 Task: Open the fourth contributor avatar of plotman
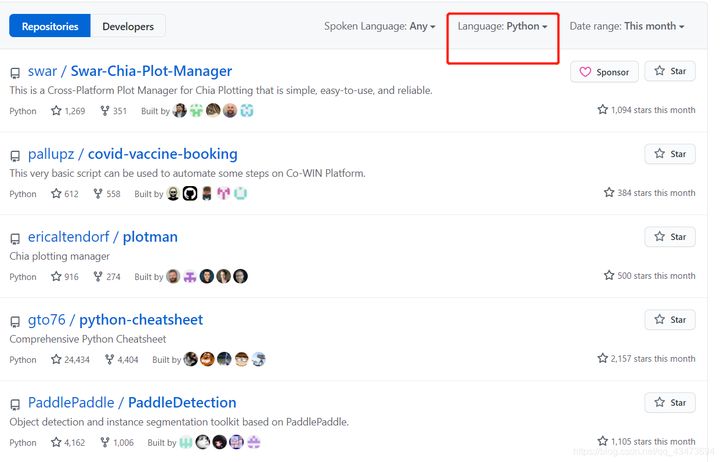click(224, 276)
